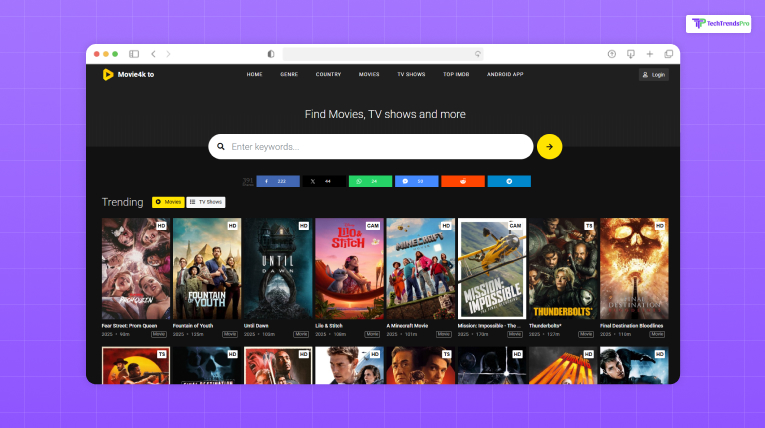This screenshot has width=765, height=428.
Task: Open a new tab with plus icon
Action: [649, 54]
